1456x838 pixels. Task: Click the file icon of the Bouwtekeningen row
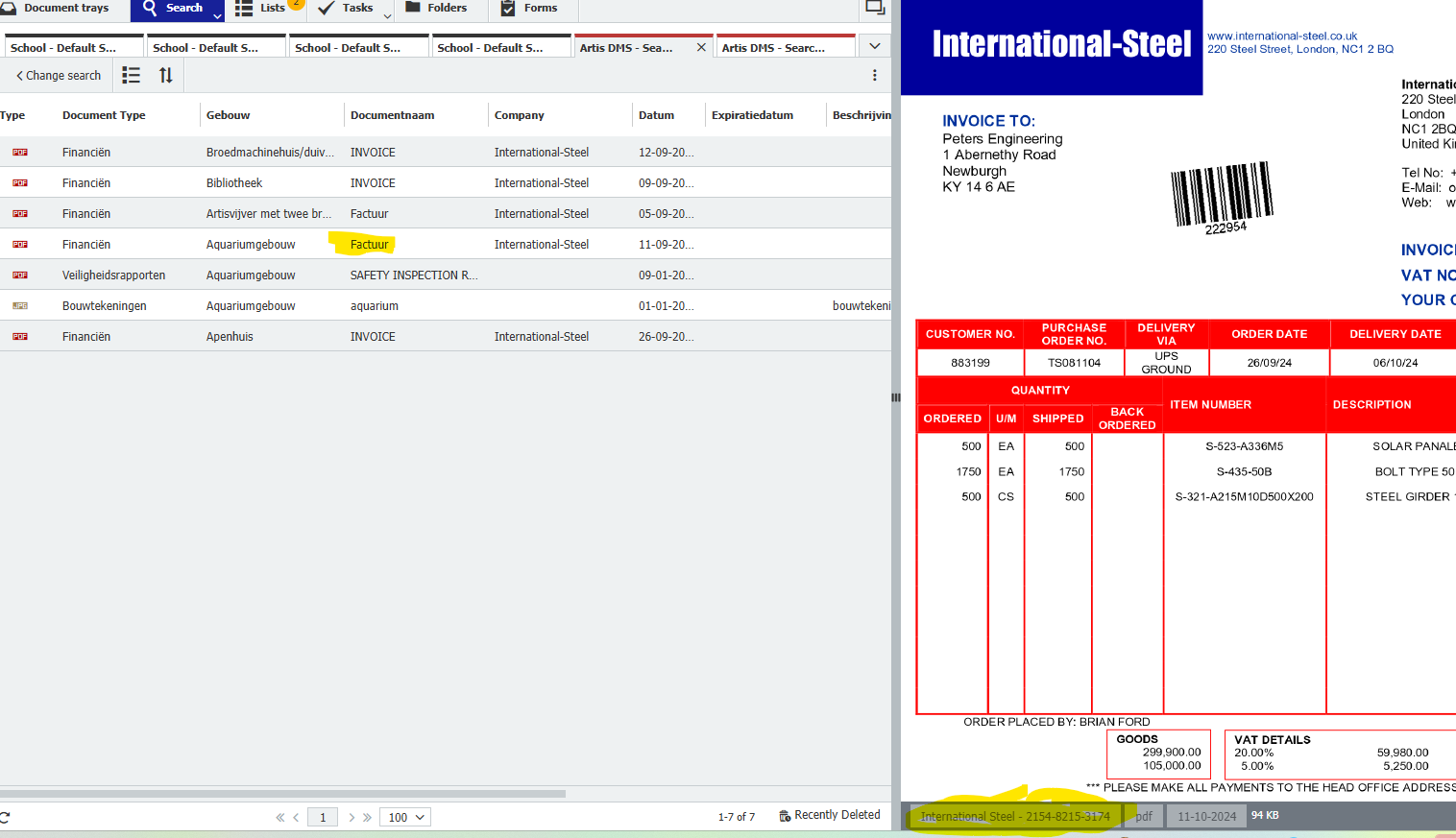(x=20, y=306)
